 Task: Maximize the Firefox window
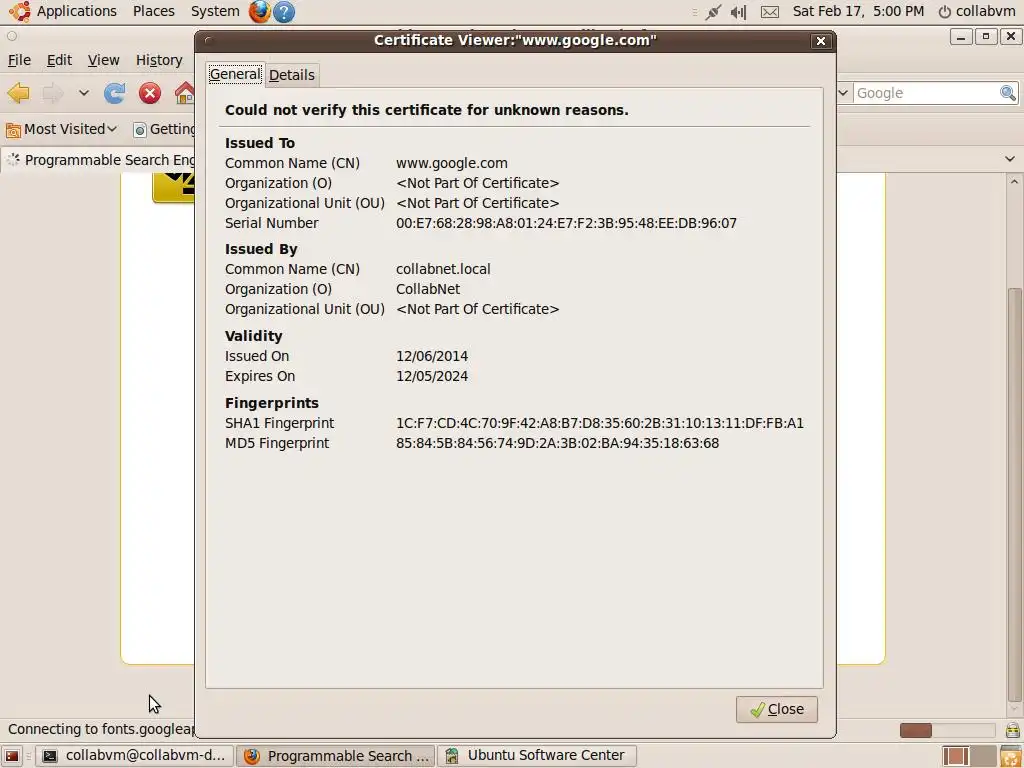click(x=985, y=37)
